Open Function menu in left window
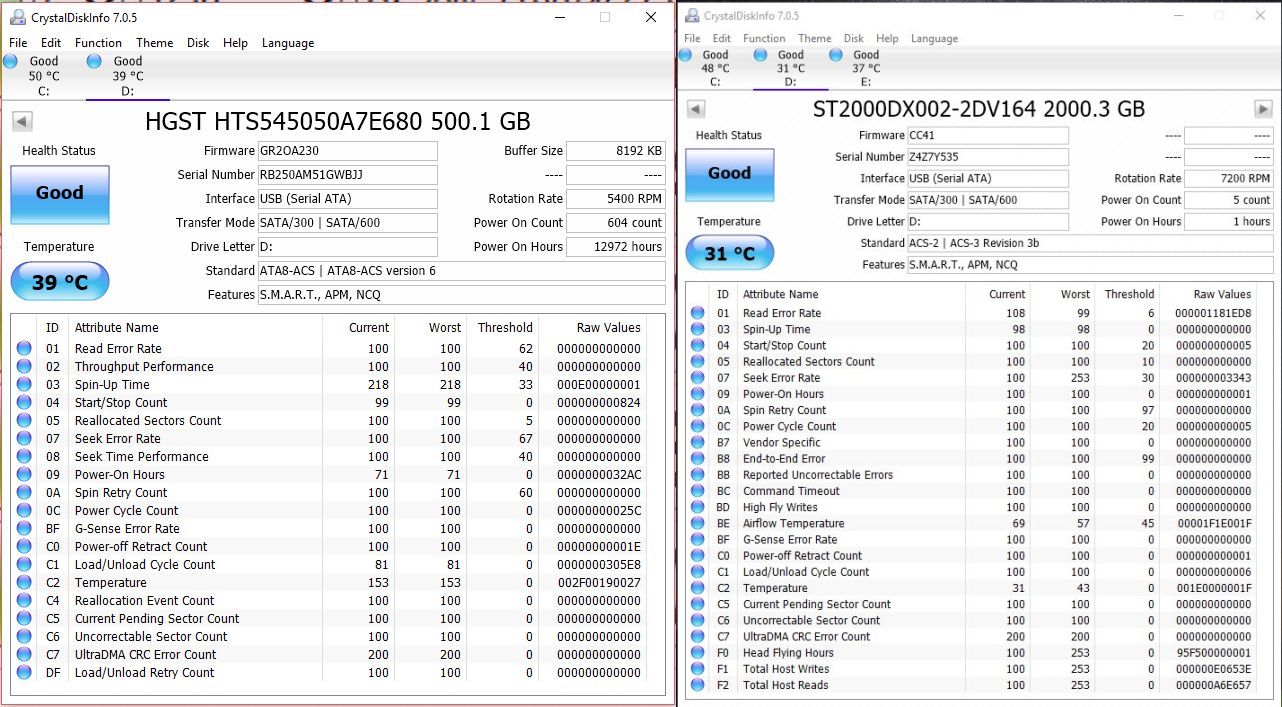1282x707 pixels. [x=98, y=43]
